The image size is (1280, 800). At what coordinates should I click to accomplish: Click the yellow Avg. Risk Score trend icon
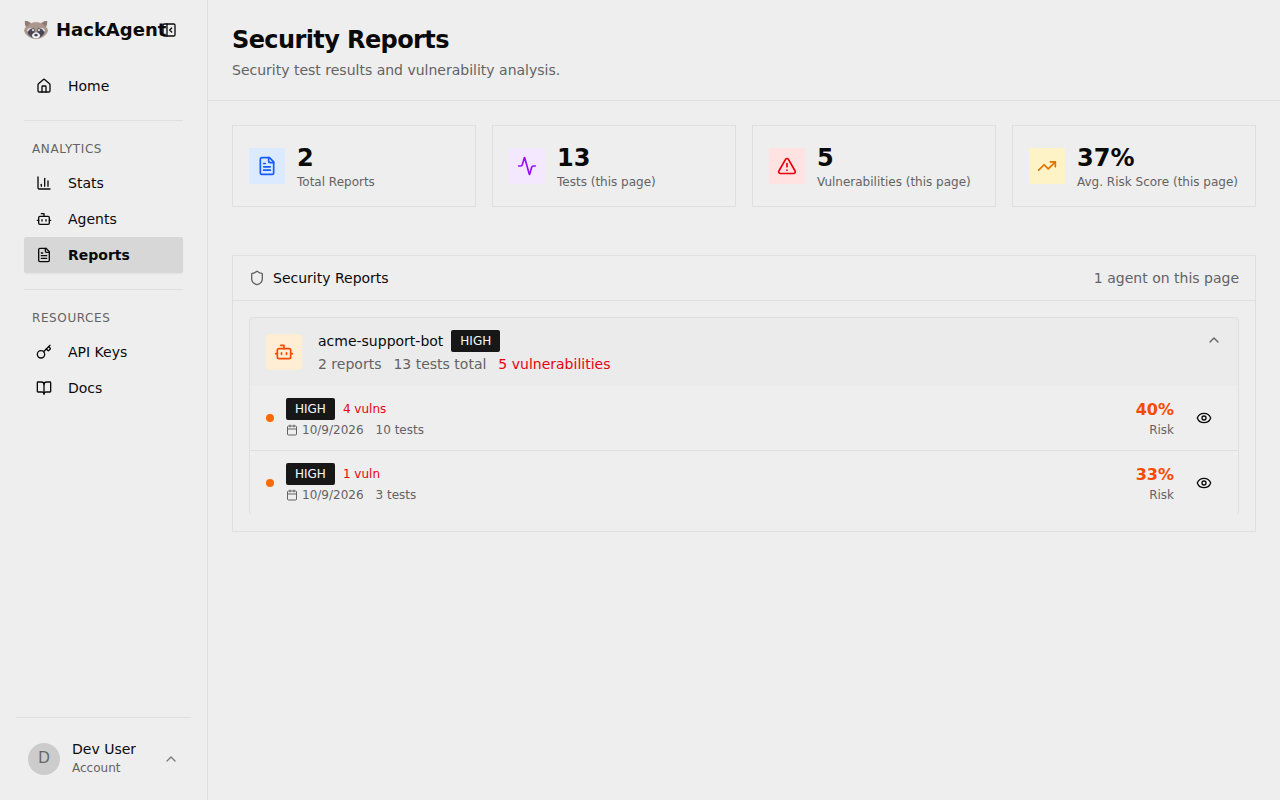(1047, 166)
